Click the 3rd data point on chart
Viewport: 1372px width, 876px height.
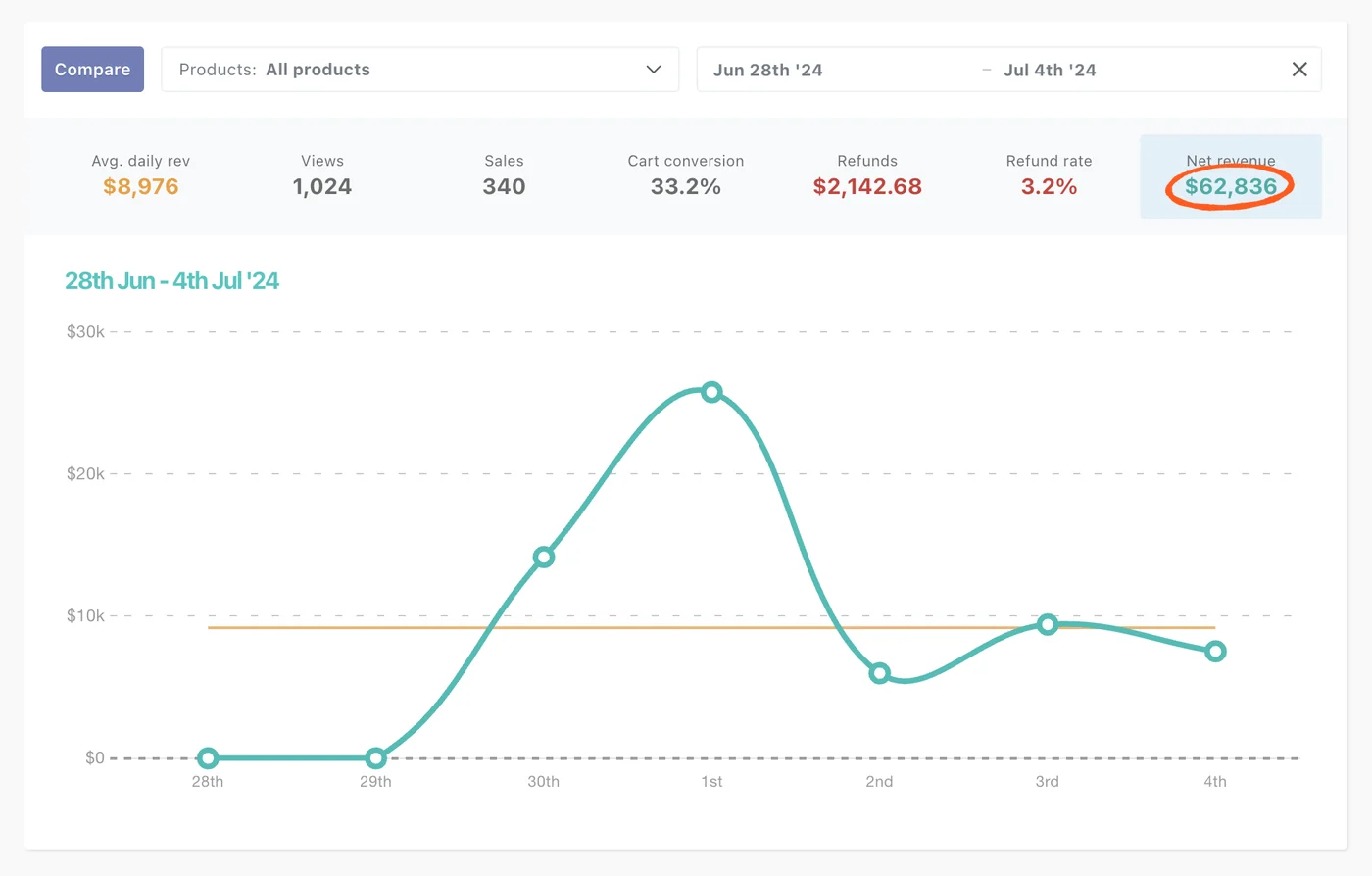(1048, 624)
